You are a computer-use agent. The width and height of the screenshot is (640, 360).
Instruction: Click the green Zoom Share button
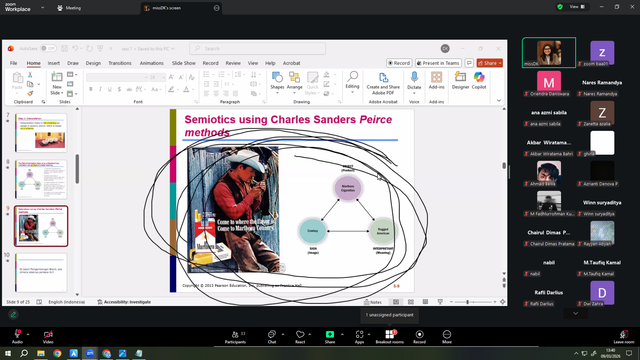pos(330,337)
